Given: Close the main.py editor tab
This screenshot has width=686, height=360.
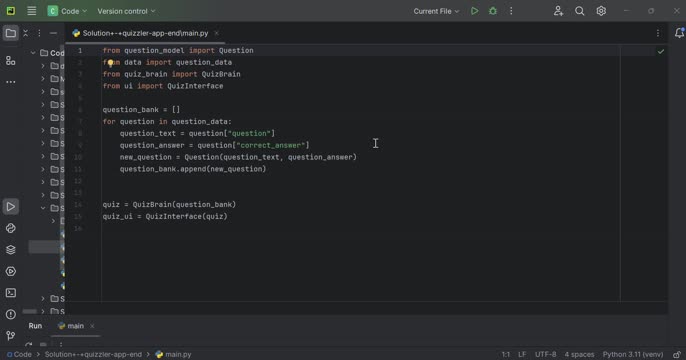Looking at the screenshot, I should pyautogui.click(x=216, y=33).
